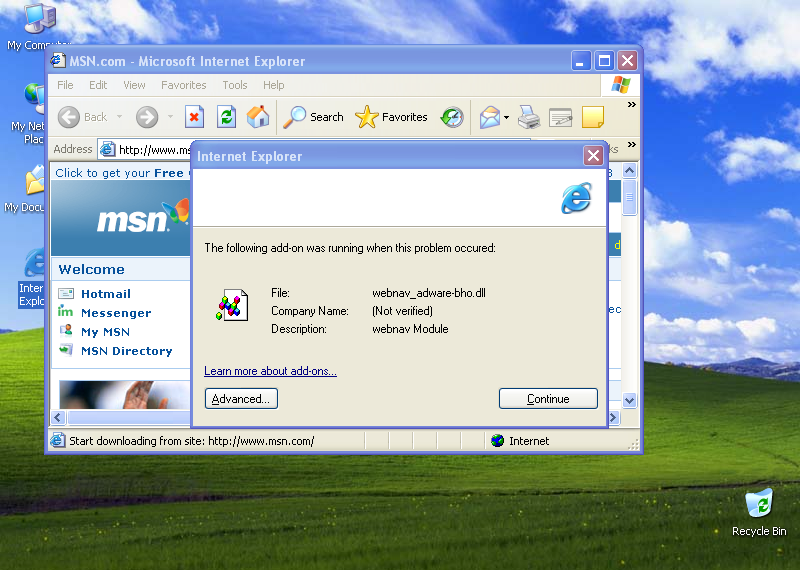Viewport: 800px width, 570px height.
Task: Click the webnav add-on file icon
Action: pyautogui.click(x=232, y=305)
